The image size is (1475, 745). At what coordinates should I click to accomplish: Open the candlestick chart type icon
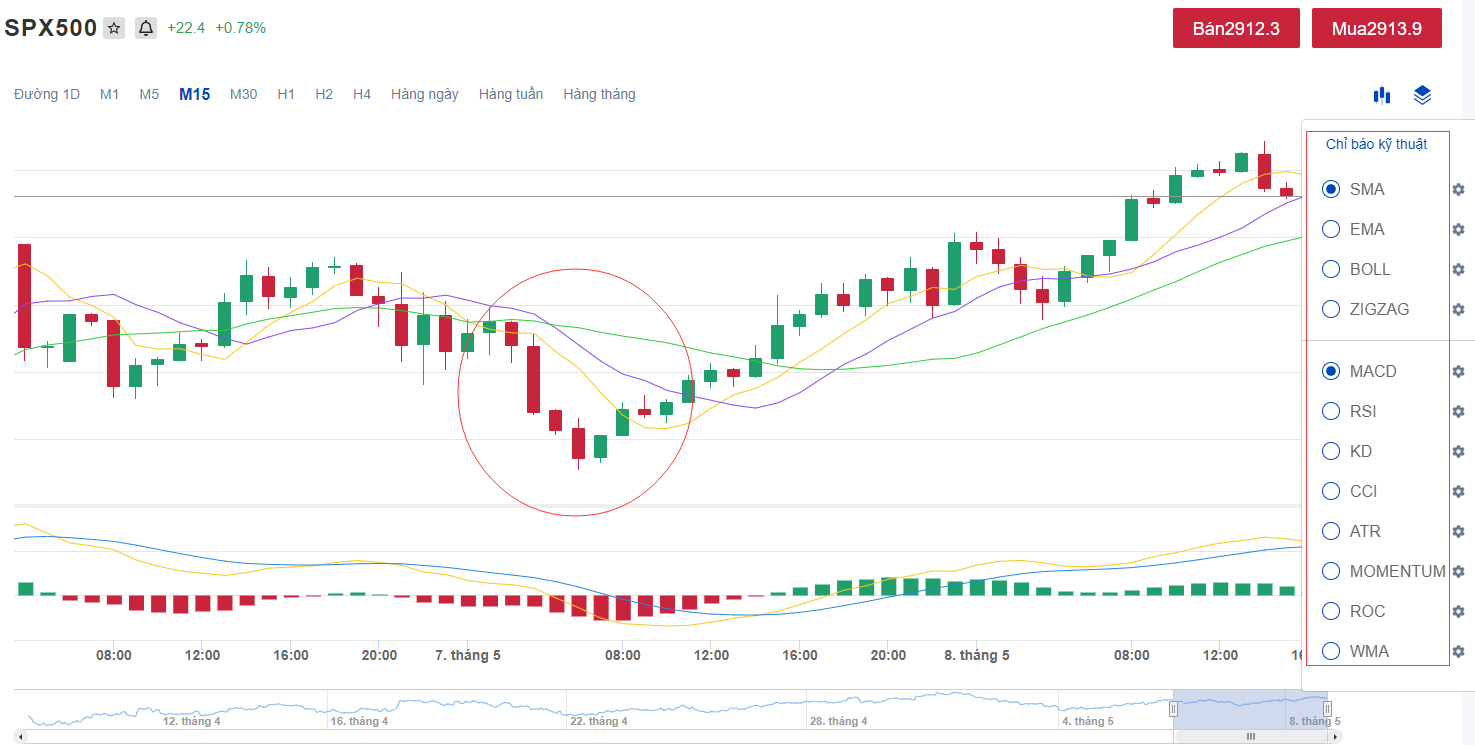pos(1382,95)
